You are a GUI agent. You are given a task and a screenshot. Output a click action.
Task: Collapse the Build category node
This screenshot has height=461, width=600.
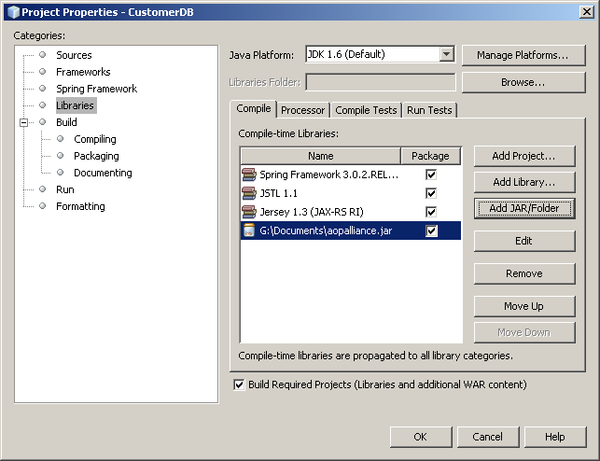(24, 122)
